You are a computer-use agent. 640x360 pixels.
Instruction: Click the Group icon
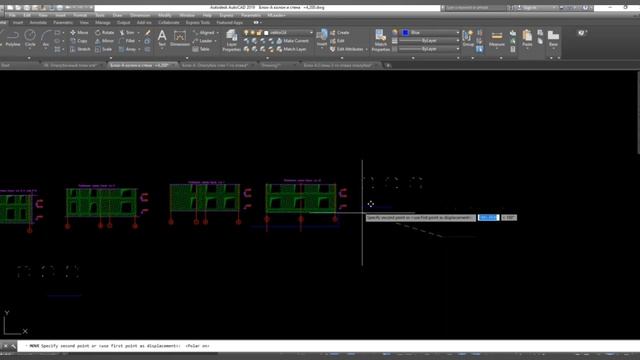pos(468,38)
